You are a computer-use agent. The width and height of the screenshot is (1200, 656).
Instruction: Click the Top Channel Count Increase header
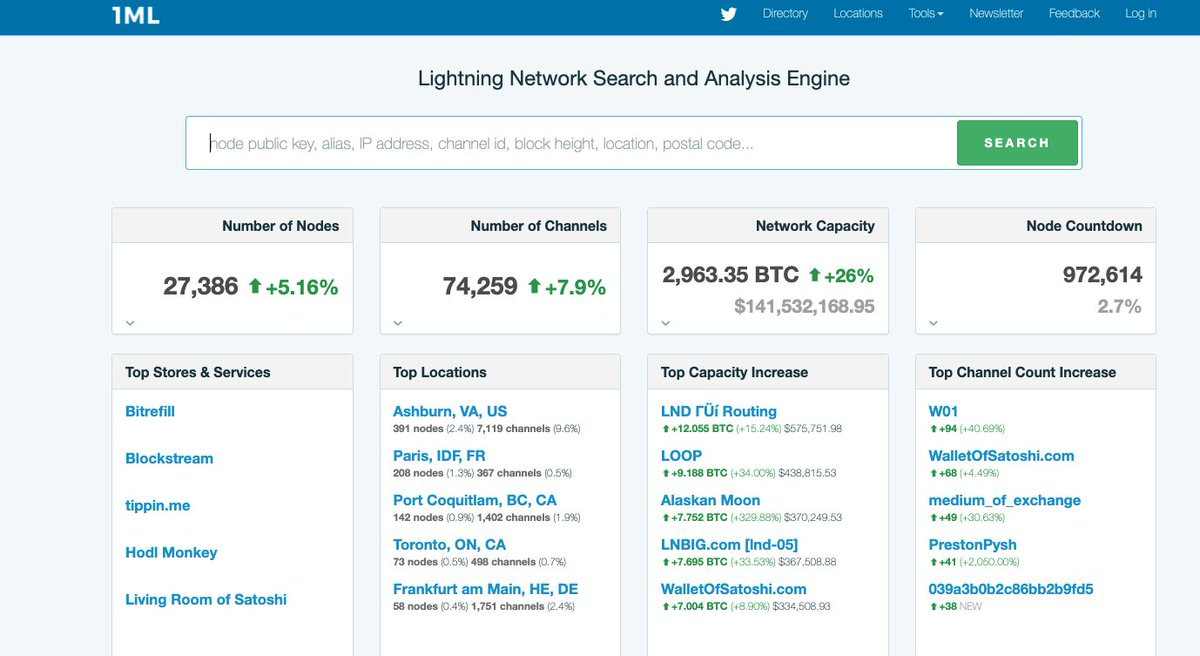(x=1022, y=372)
